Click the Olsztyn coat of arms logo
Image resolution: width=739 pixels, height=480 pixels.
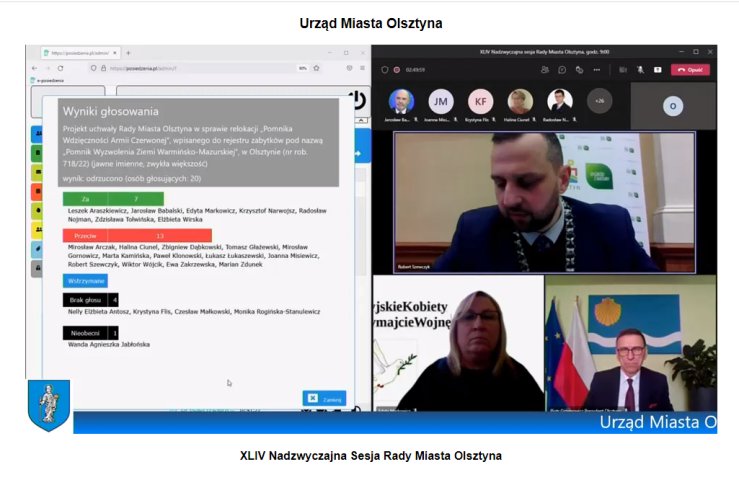[x=49, y=405]
